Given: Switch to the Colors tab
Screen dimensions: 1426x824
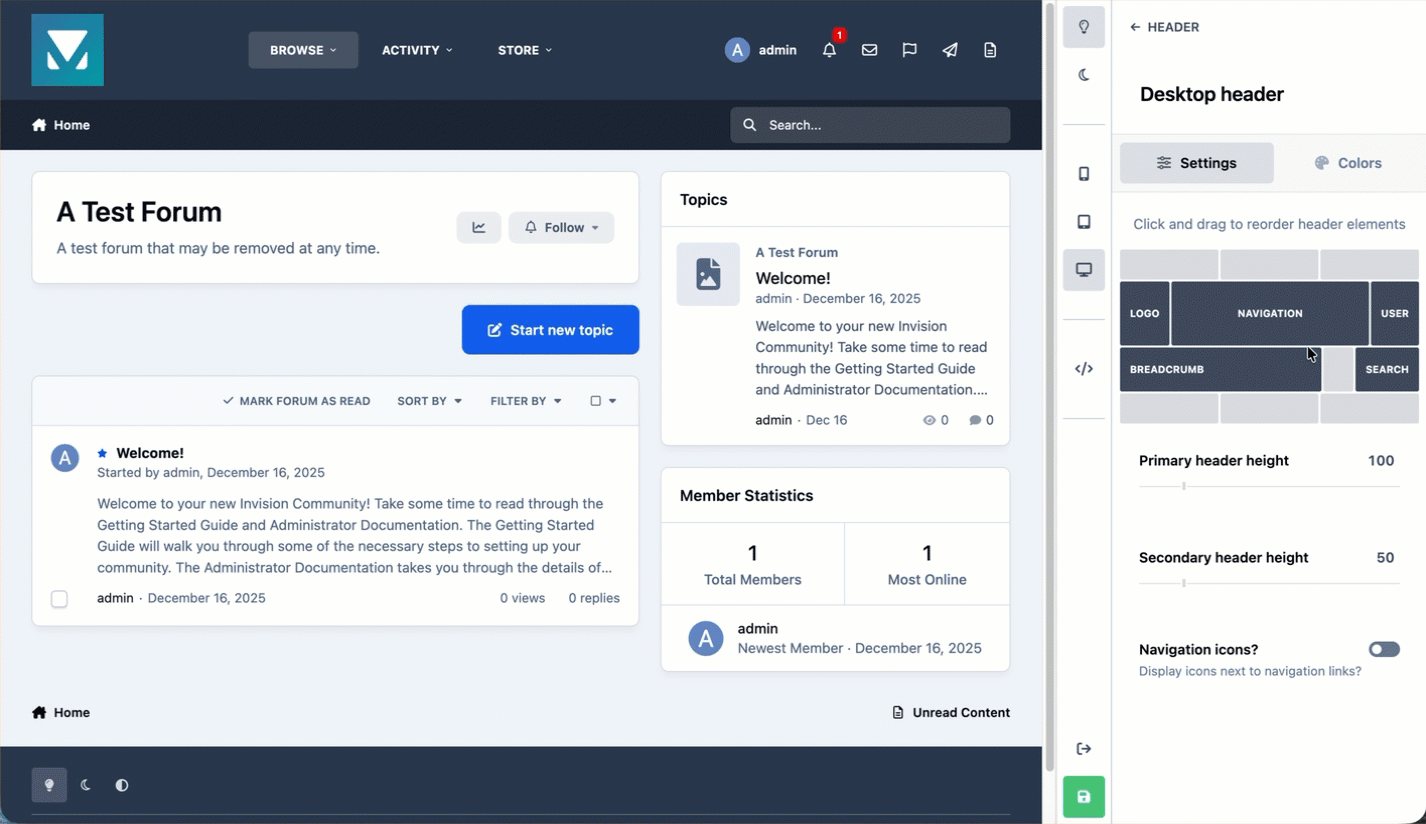Looking at the screenshot, I should (1348, 163).
